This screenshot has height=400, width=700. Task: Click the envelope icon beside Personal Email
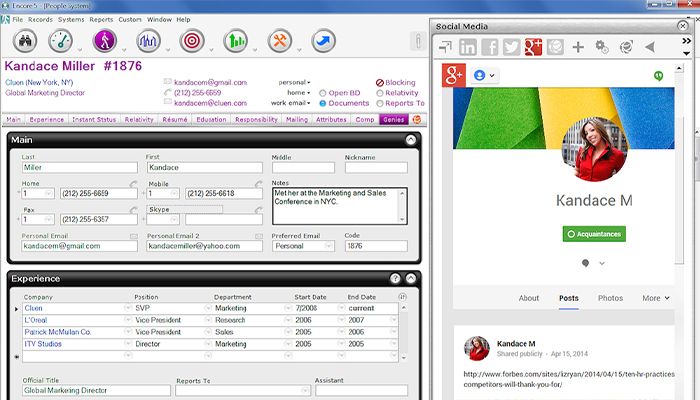(133, 236)
